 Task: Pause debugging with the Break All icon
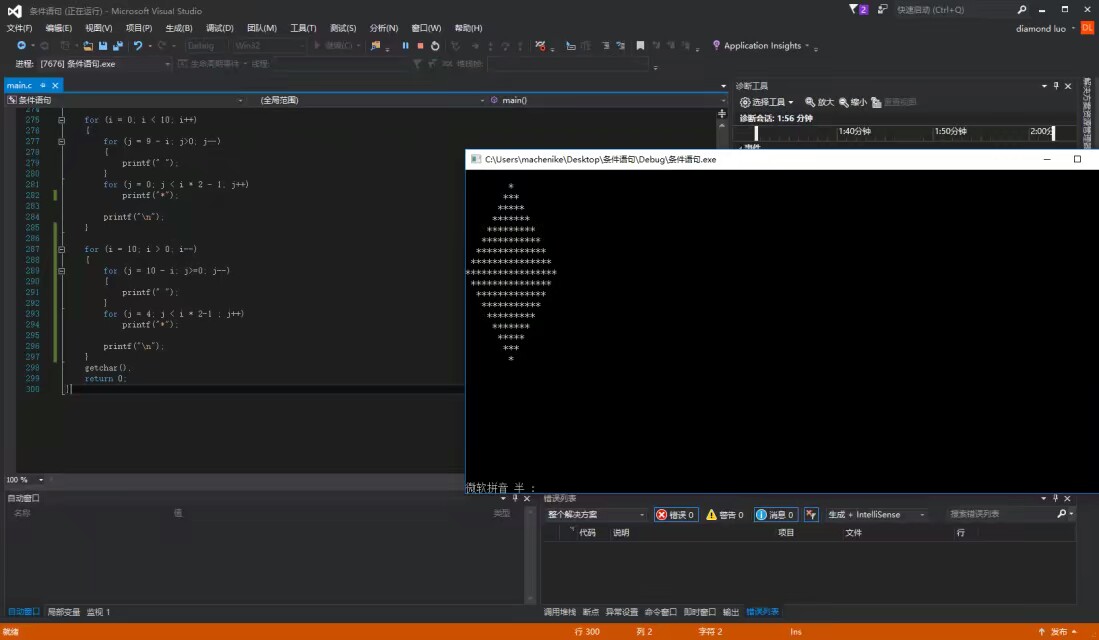(405, 46)
